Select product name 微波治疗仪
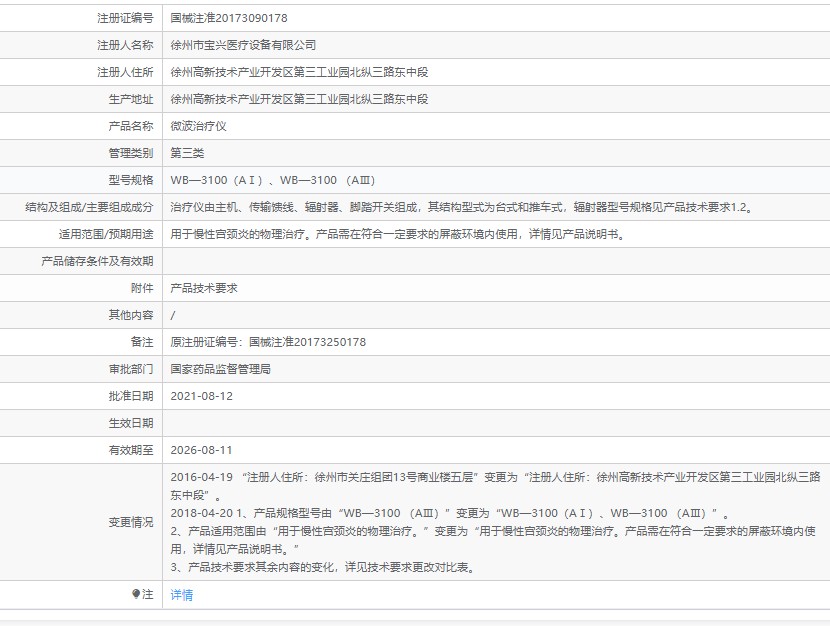830x626 pixels. (199, 126)
